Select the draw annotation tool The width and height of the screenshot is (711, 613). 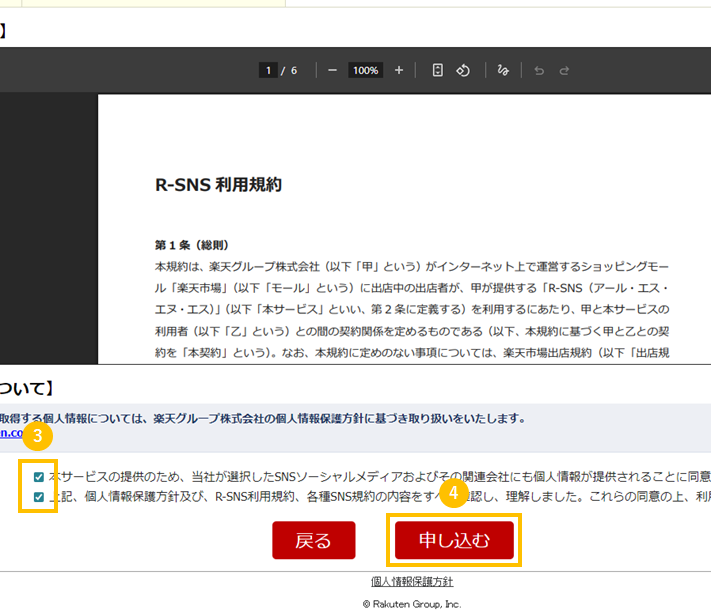tap(503, 71)
